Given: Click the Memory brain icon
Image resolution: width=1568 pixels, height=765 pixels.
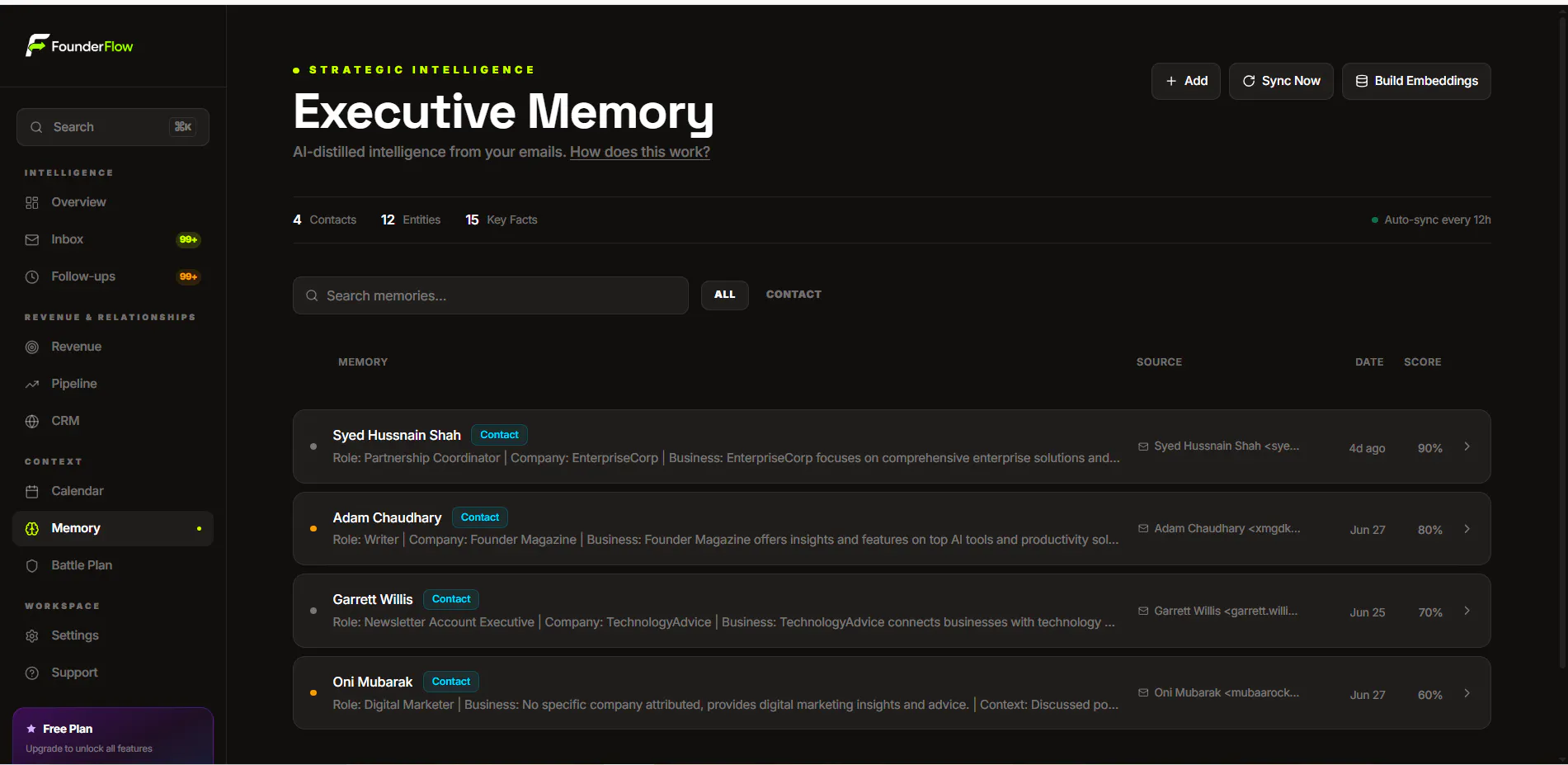Looking at the screenshot, I should tap(32, 528).
